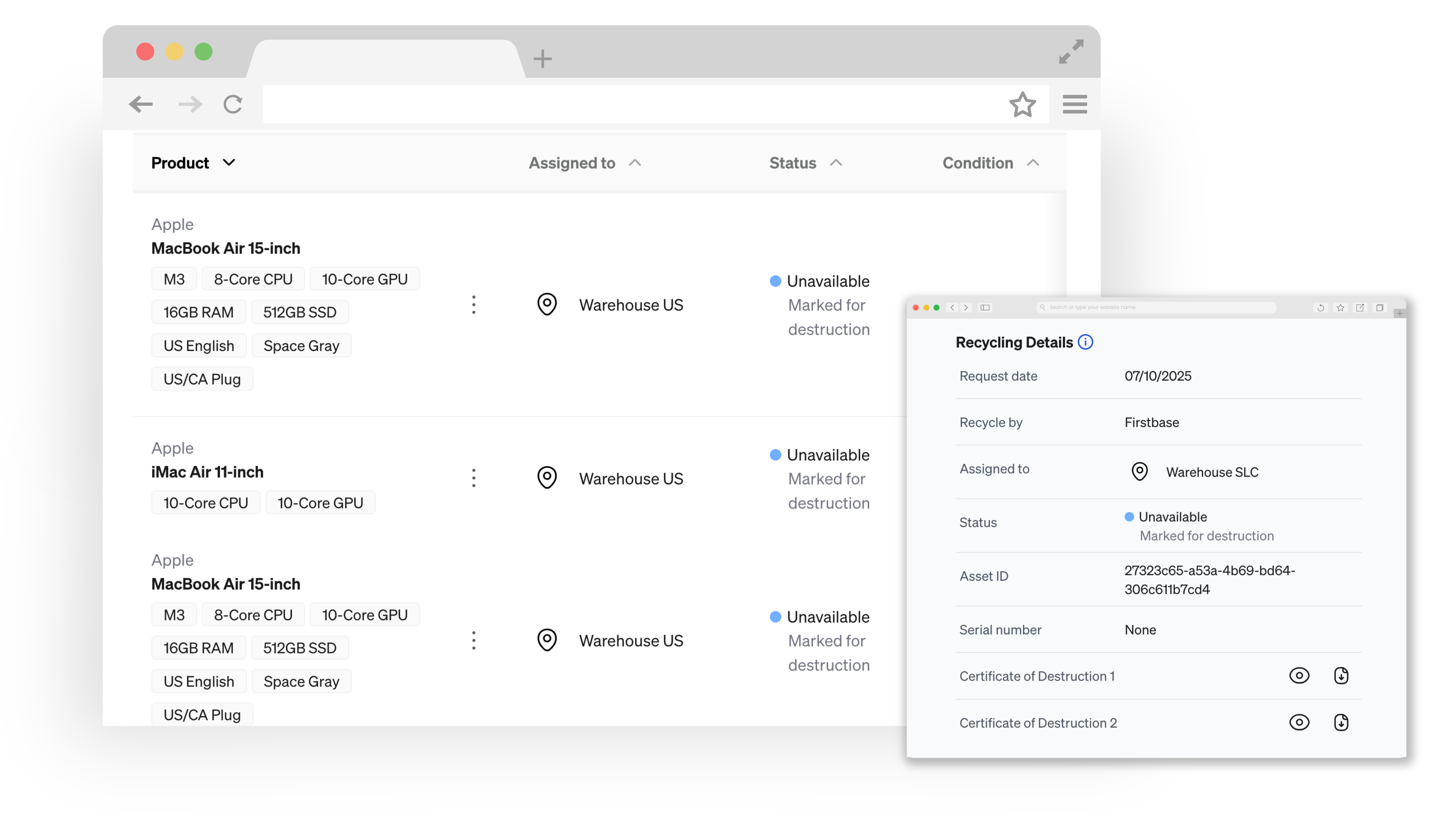
Task: Open a new tab with plus icon
Action: pyautogui.click(x=542, y=59)
